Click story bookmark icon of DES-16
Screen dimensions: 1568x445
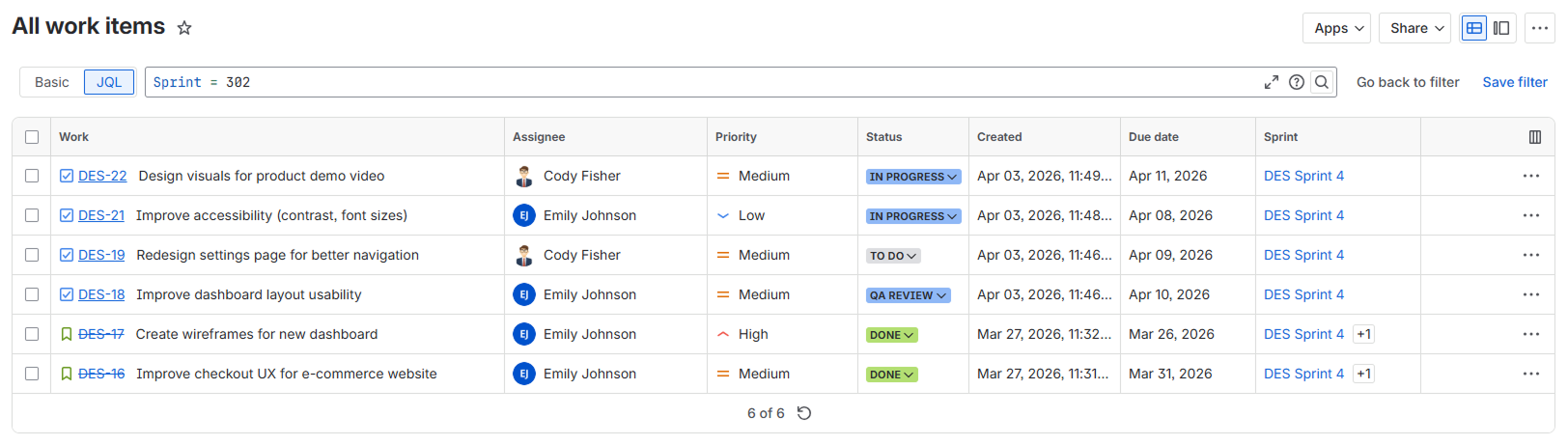[67, 374]
